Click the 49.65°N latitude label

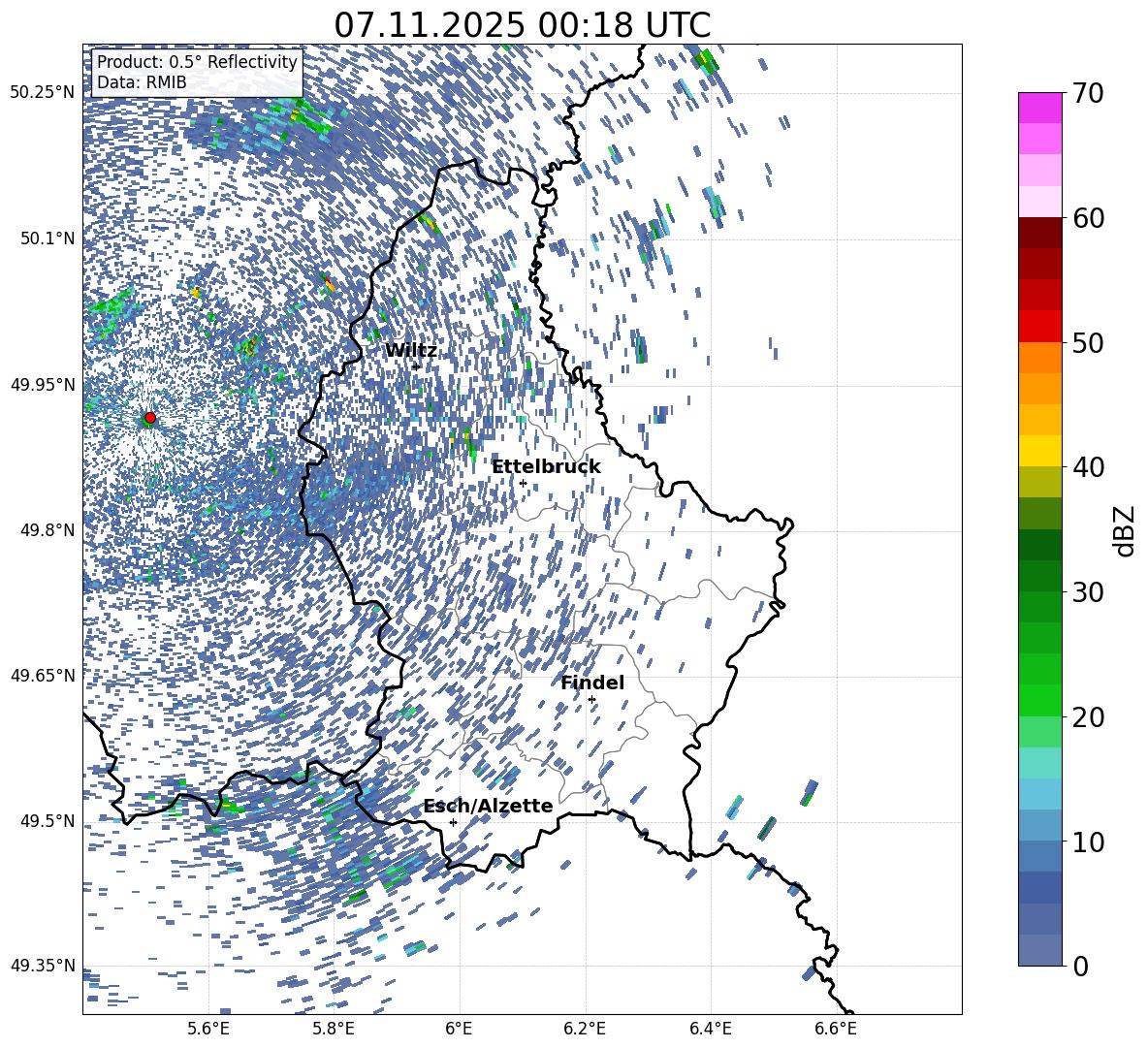pyautogui.click(x=43, y=676)
